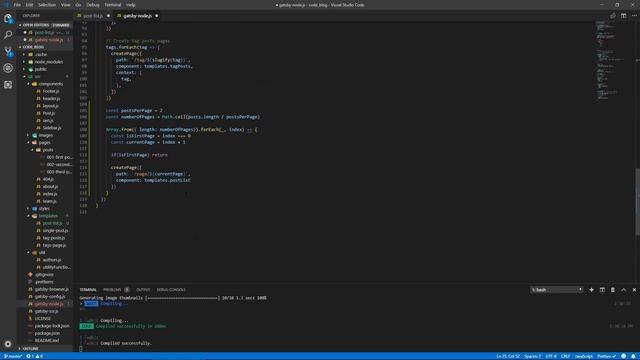Click the open changes icon in editor toolbar
Viewport: 640px width, 360px height.
(613, 16)
